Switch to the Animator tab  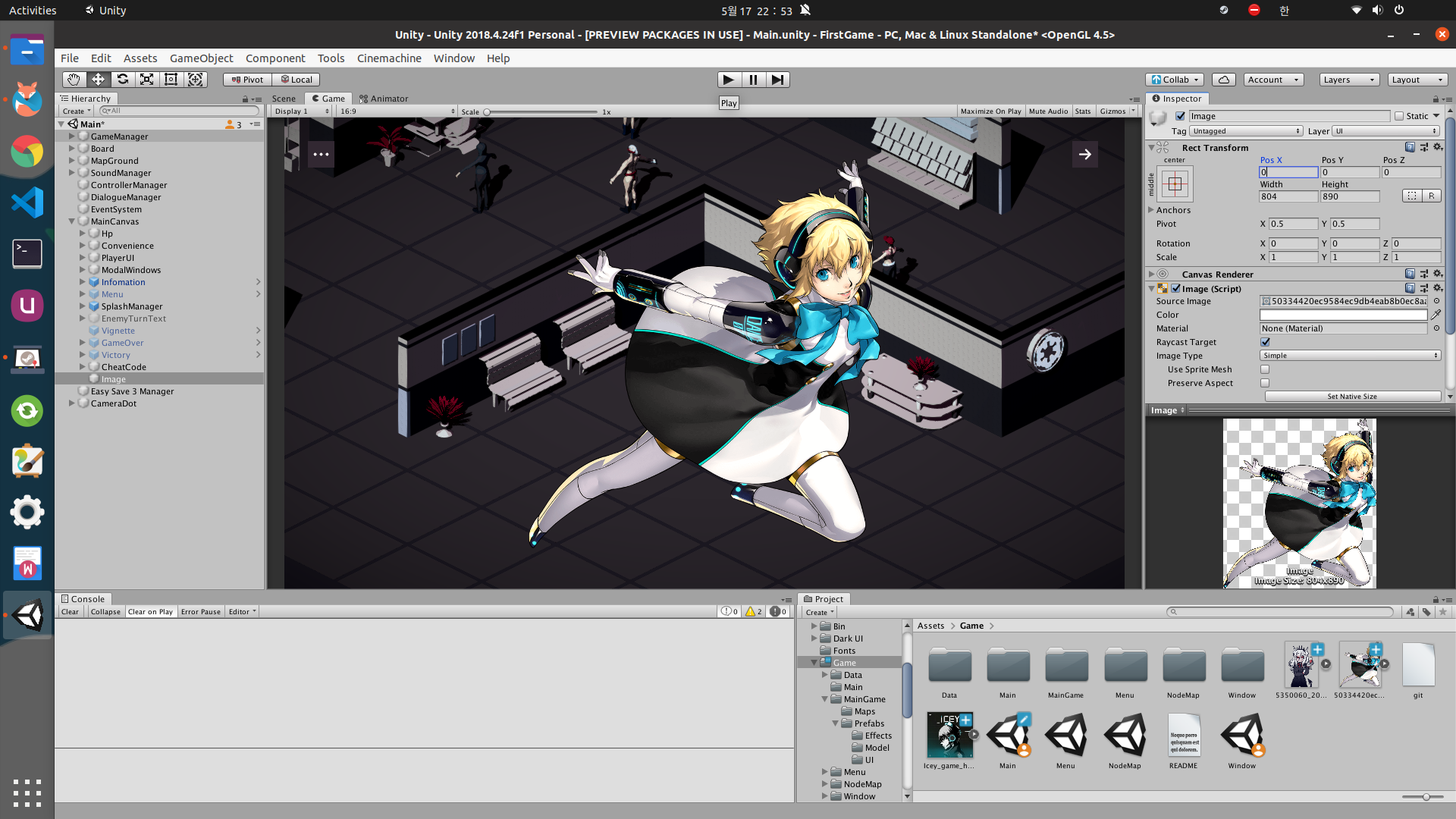click(384, 99)
